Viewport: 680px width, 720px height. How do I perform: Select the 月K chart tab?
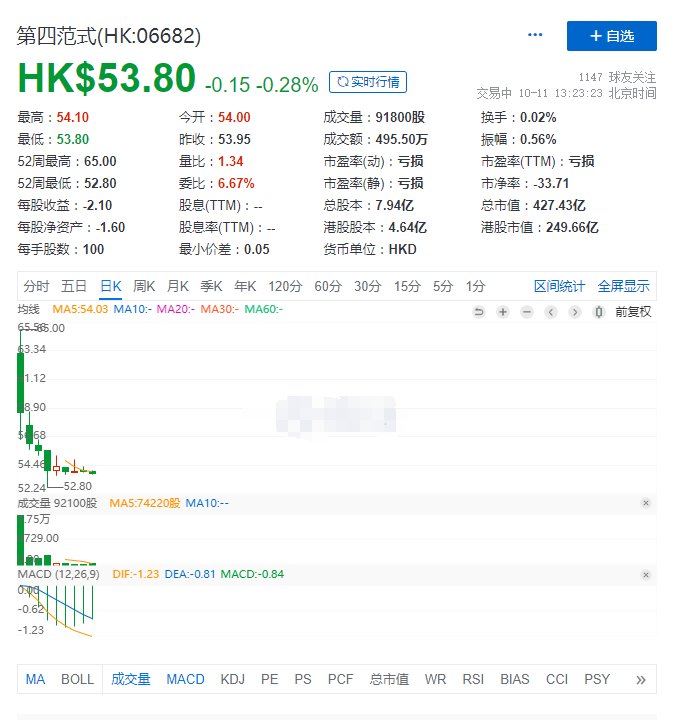click(x=178, y=287)
